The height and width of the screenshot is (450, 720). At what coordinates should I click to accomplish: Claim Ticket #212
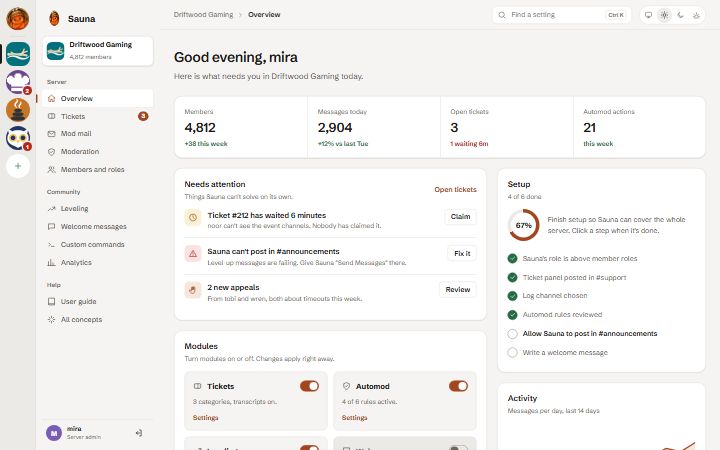coord(460,217)
